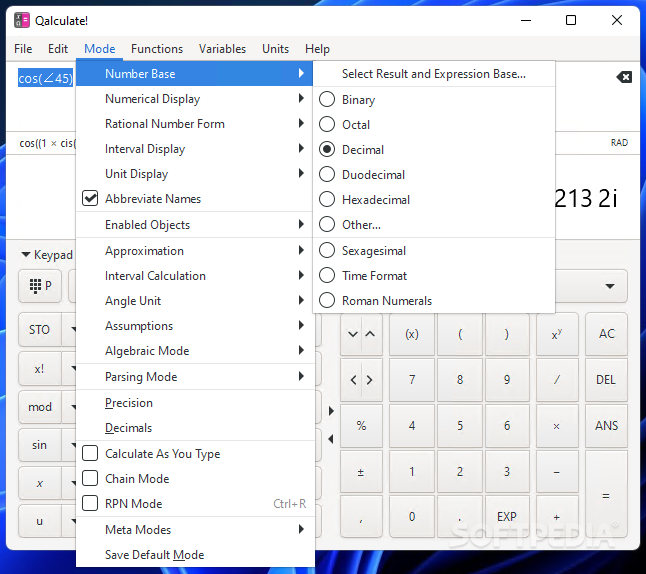
Task: Click the minus − keypad button
Action: [557, 472]
